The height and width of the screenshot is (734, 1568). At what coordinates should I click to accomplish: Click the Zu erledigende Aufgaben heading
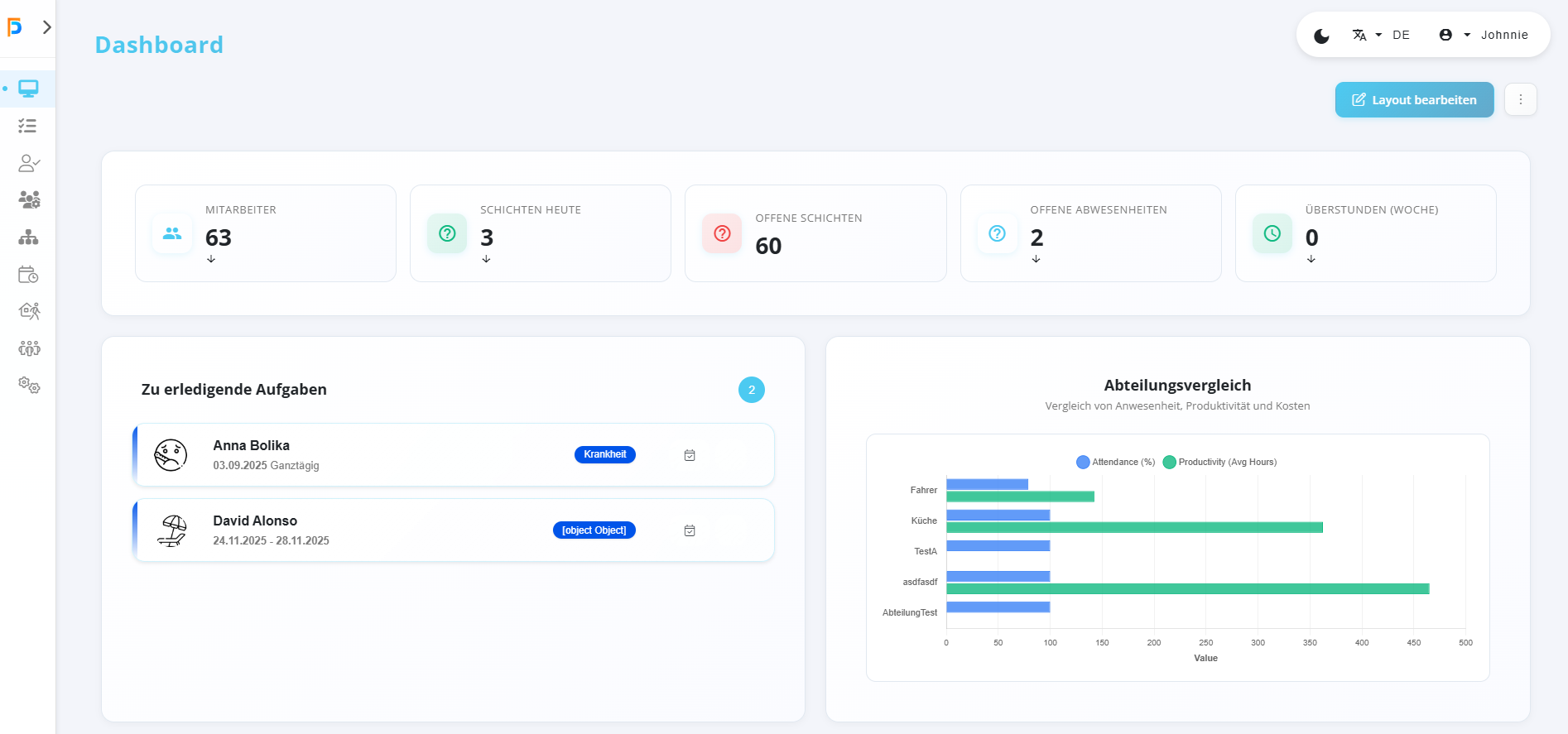(234, 390)
